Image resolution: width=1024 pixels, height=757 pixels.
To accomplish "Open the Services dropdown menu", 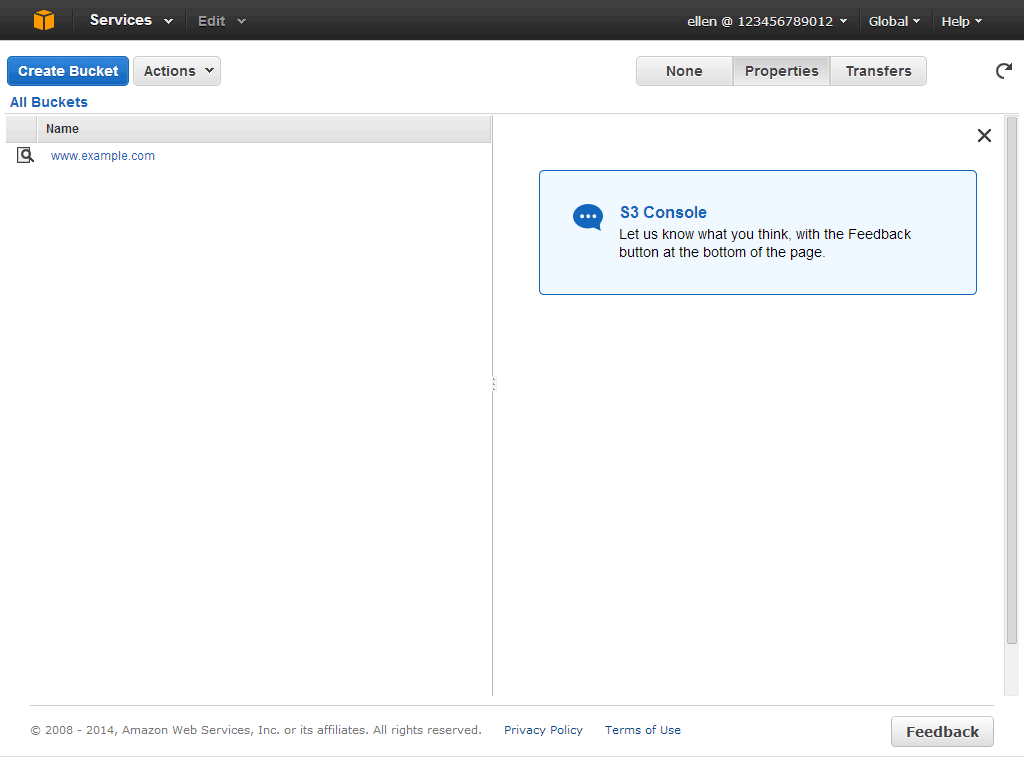I will click(x=131, y=20).
